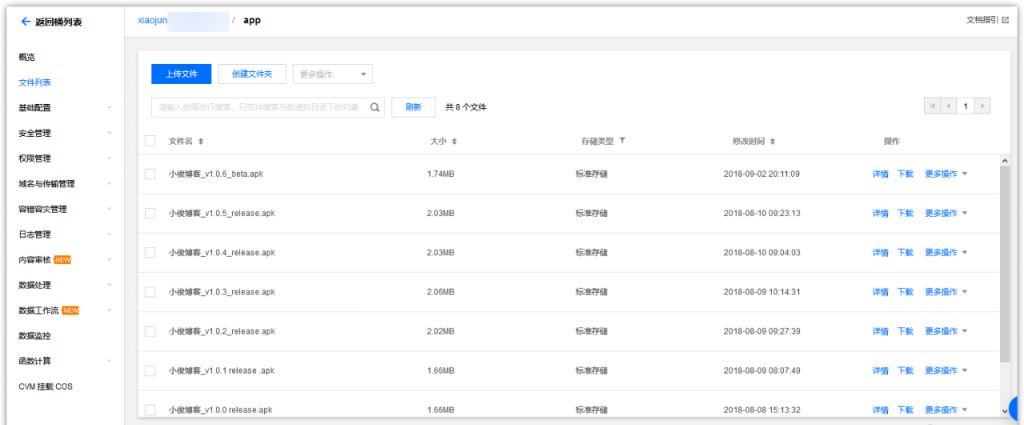Click the 创建文件夹 button
The height and width of the screenshot is (425, 1024).
[x=252, y=74]
